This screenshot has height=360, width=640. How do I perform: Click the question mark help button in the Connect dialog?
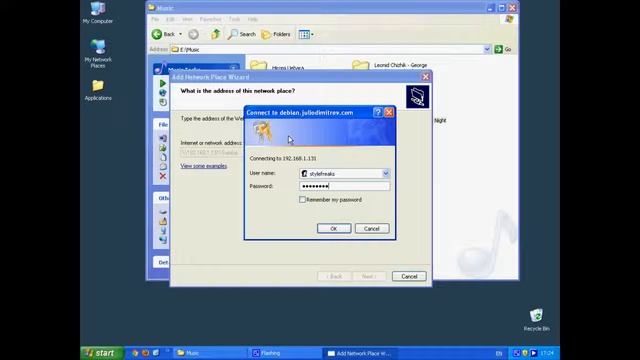pos(378,112)
